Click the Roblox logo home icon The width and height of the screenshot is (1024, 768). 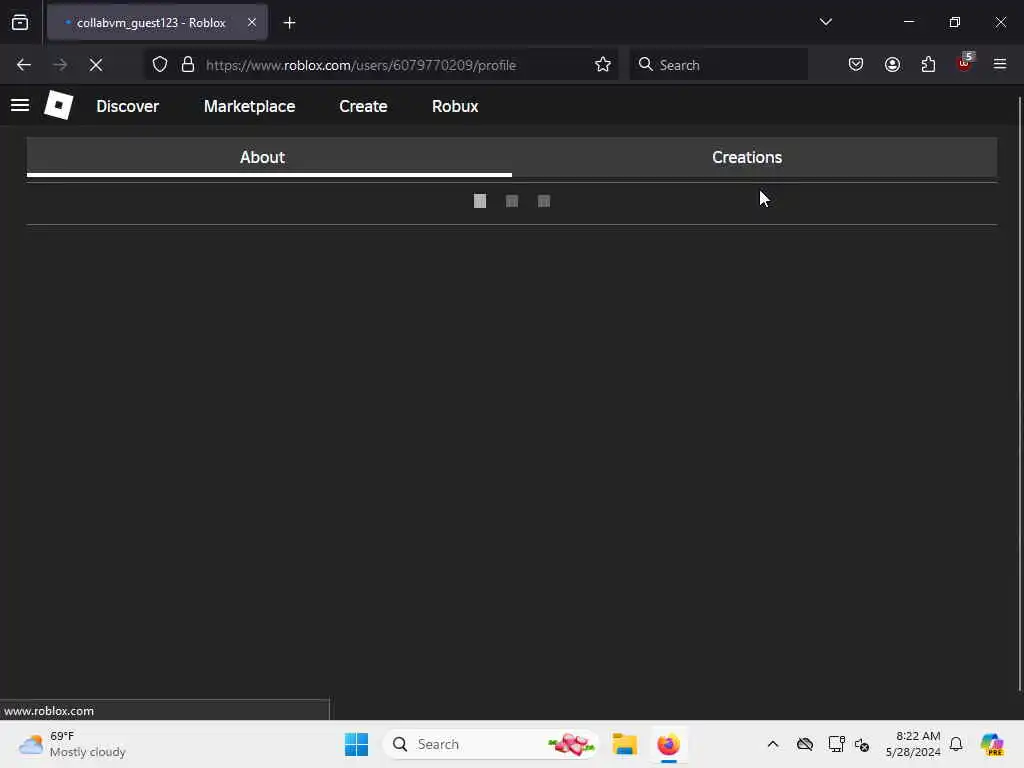[x=58, y=105]
